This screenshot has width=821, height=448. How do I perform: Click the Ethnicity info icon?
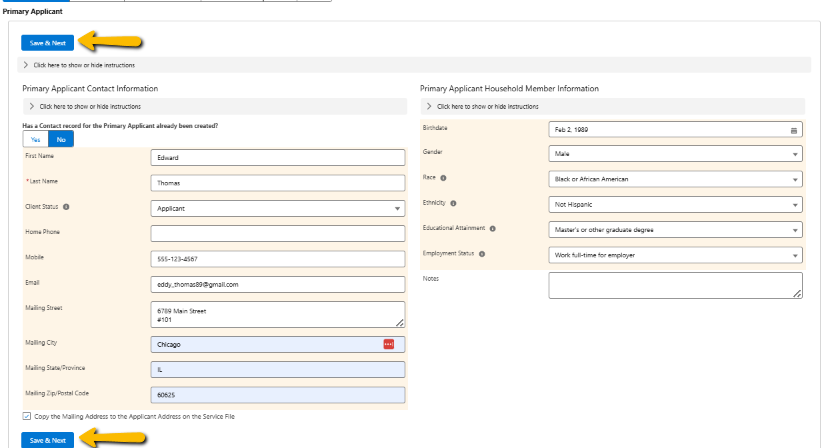[x=453, y=203]
